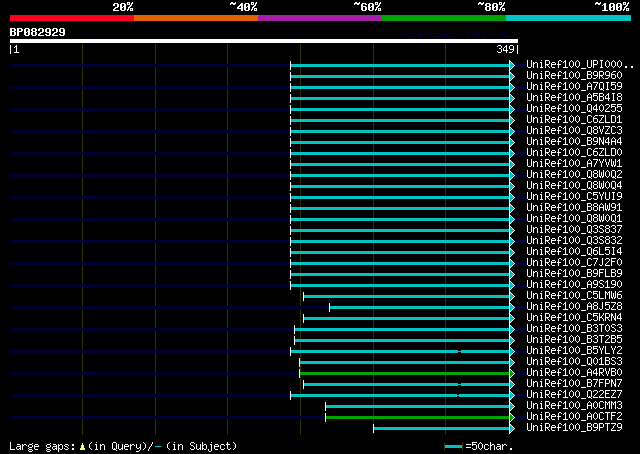Select the UniRef100_C5LMW6 label

coord(574,296)
